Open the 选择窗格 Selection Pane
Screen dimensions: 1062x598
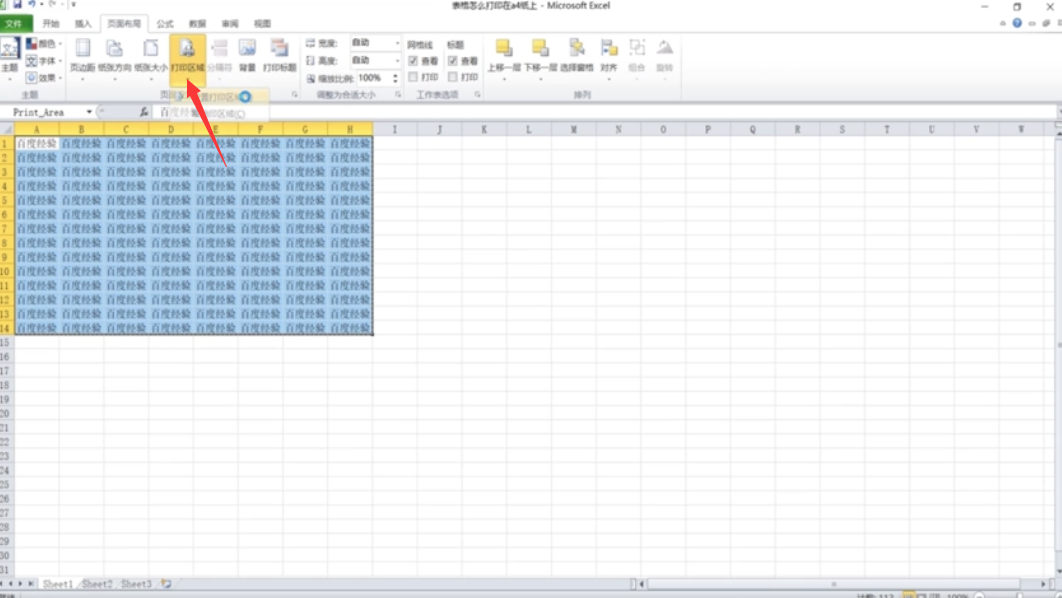coord(577,58)
